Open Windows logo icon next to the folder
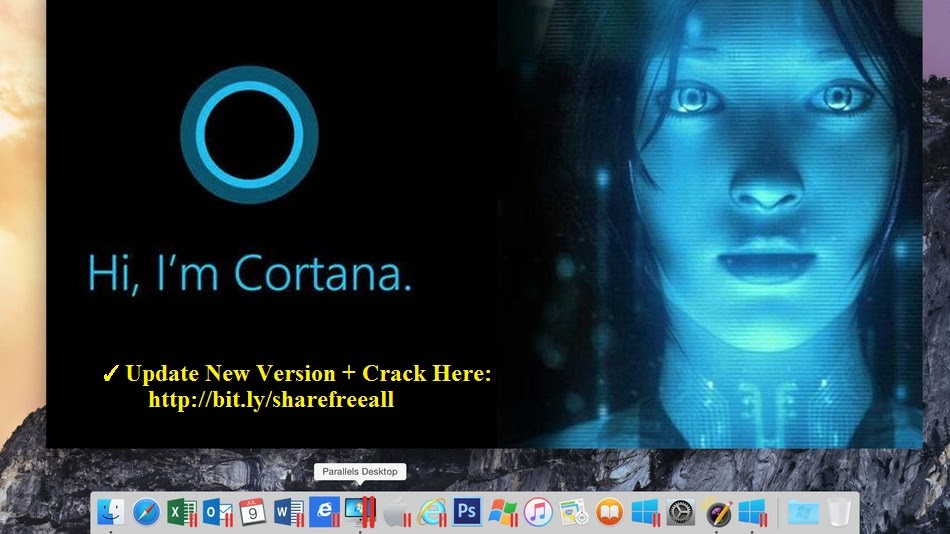 tap(752, 512)
